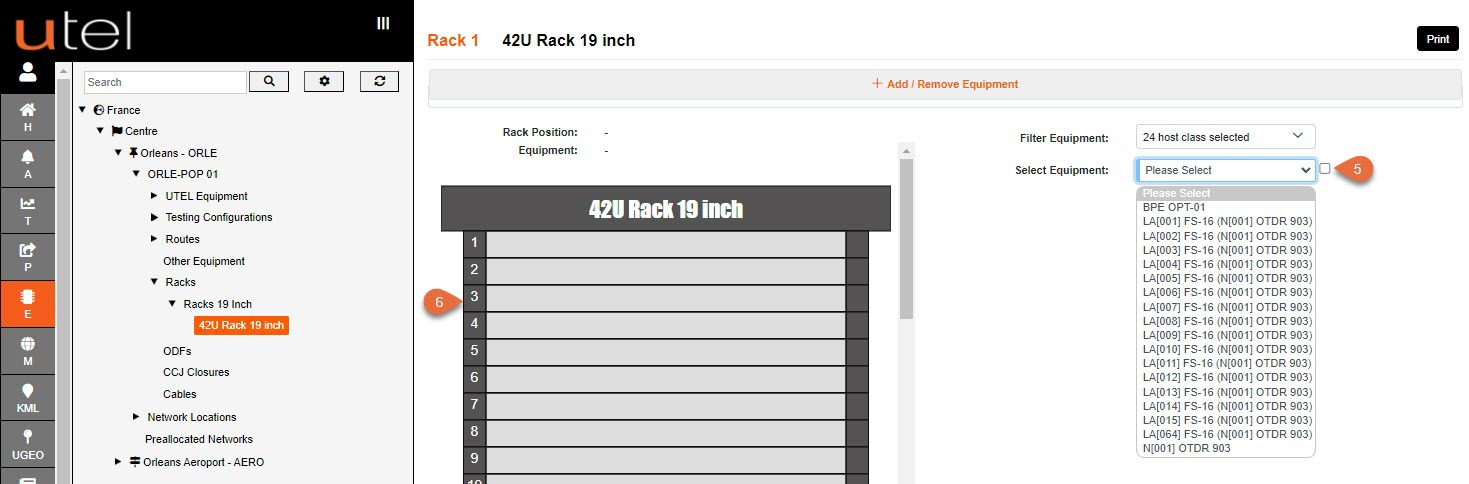Click the search magnifier button
This screenshot has height=484, width=1469.
pyautogui.click(x=268, y=81)
